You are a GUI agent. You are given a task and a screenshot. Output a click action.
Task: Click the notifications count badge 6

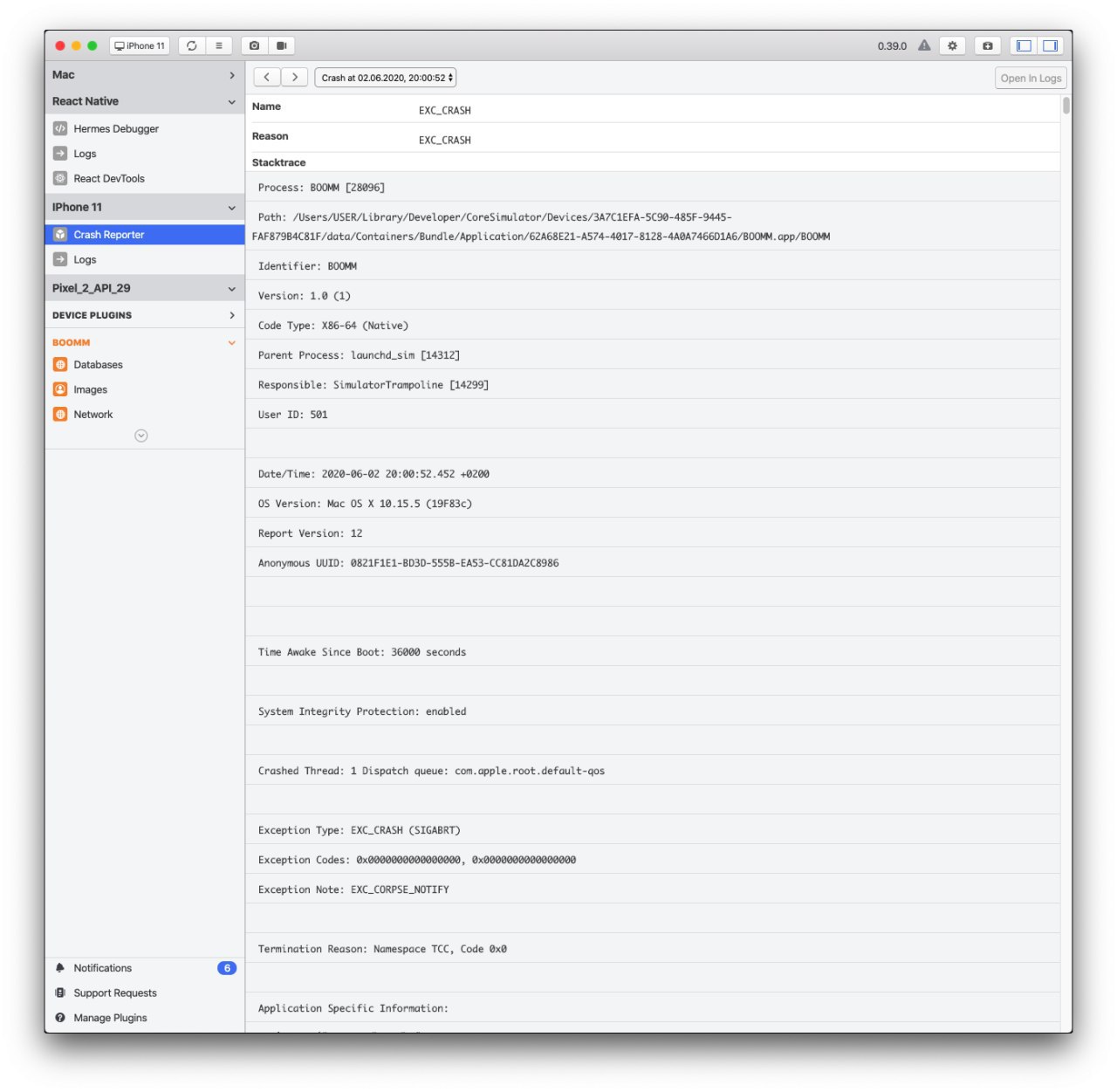click(x=227, y=968)
